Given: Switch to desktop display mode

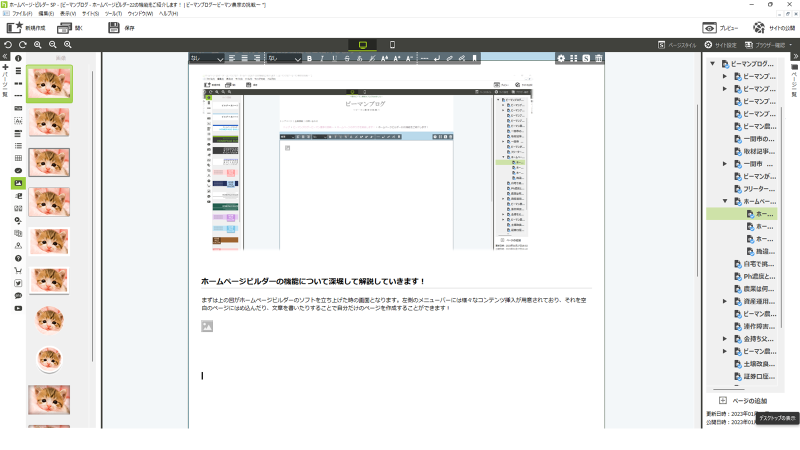Looking at the screenshot, I should pos(361,45).
